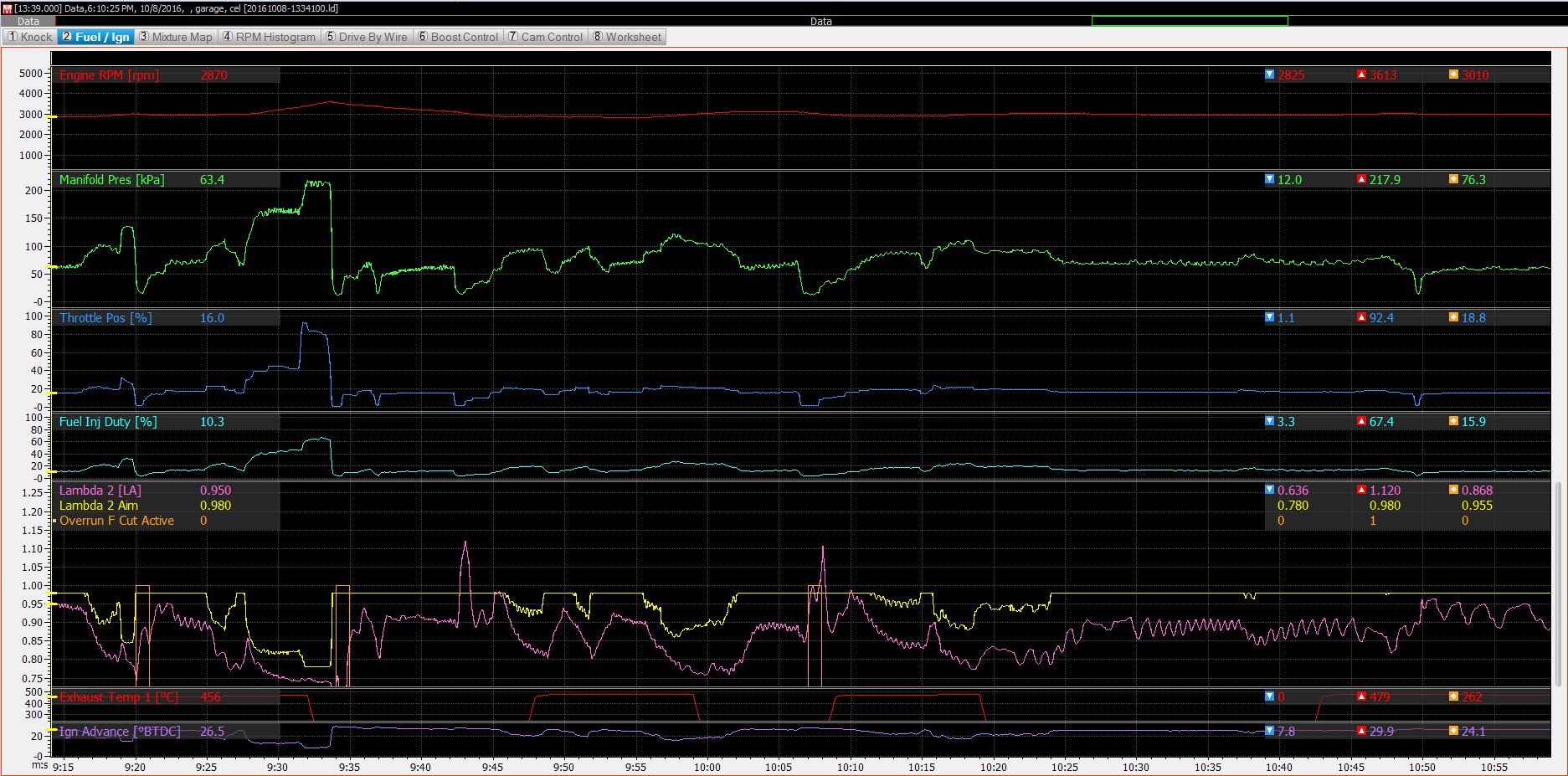This screenshot has width=1568, height=776.
Task: Click the Exhaust Temp 1 minimum icon
Action: pyautogui.click(x=1269, y=696)
